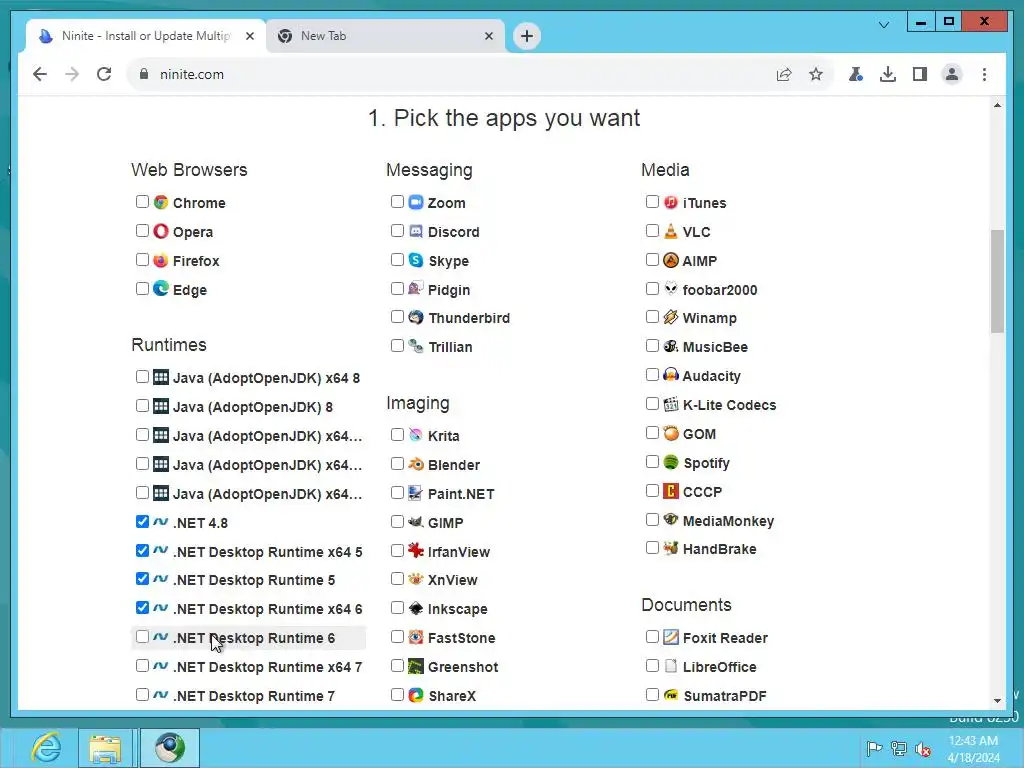The image size is (1024, 768).
Task: Click the Inkscape app icon
Action: pos(416,609)
